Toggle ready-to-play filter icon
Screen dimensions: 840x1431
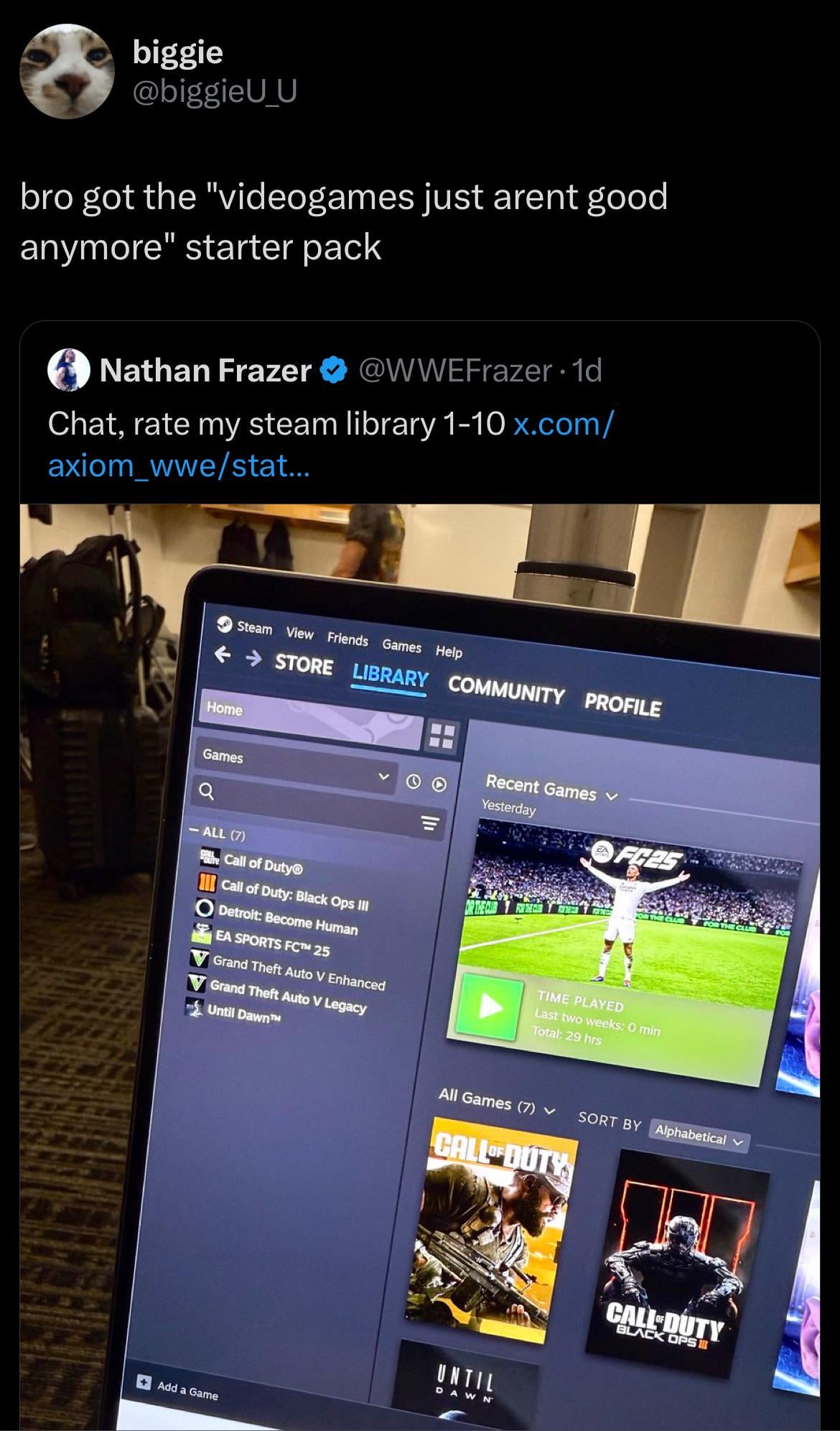click(439, 784)
